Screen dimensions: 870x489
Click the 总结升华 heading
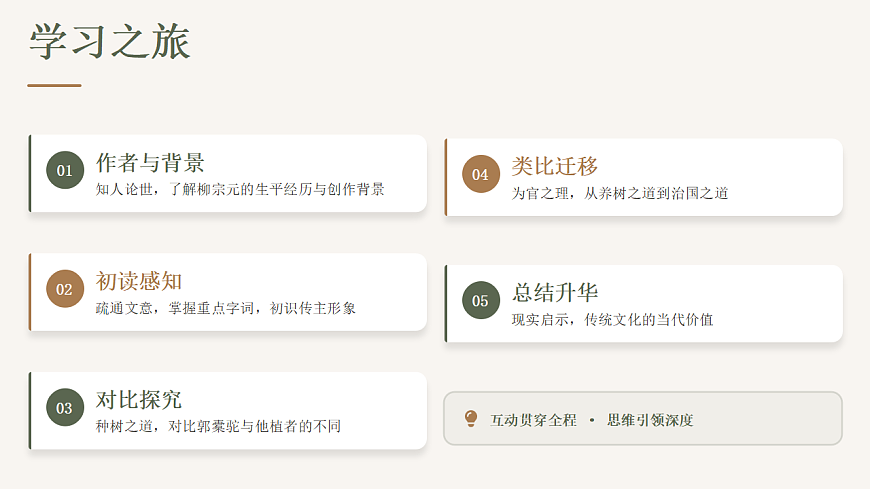(x=555, y=292)
